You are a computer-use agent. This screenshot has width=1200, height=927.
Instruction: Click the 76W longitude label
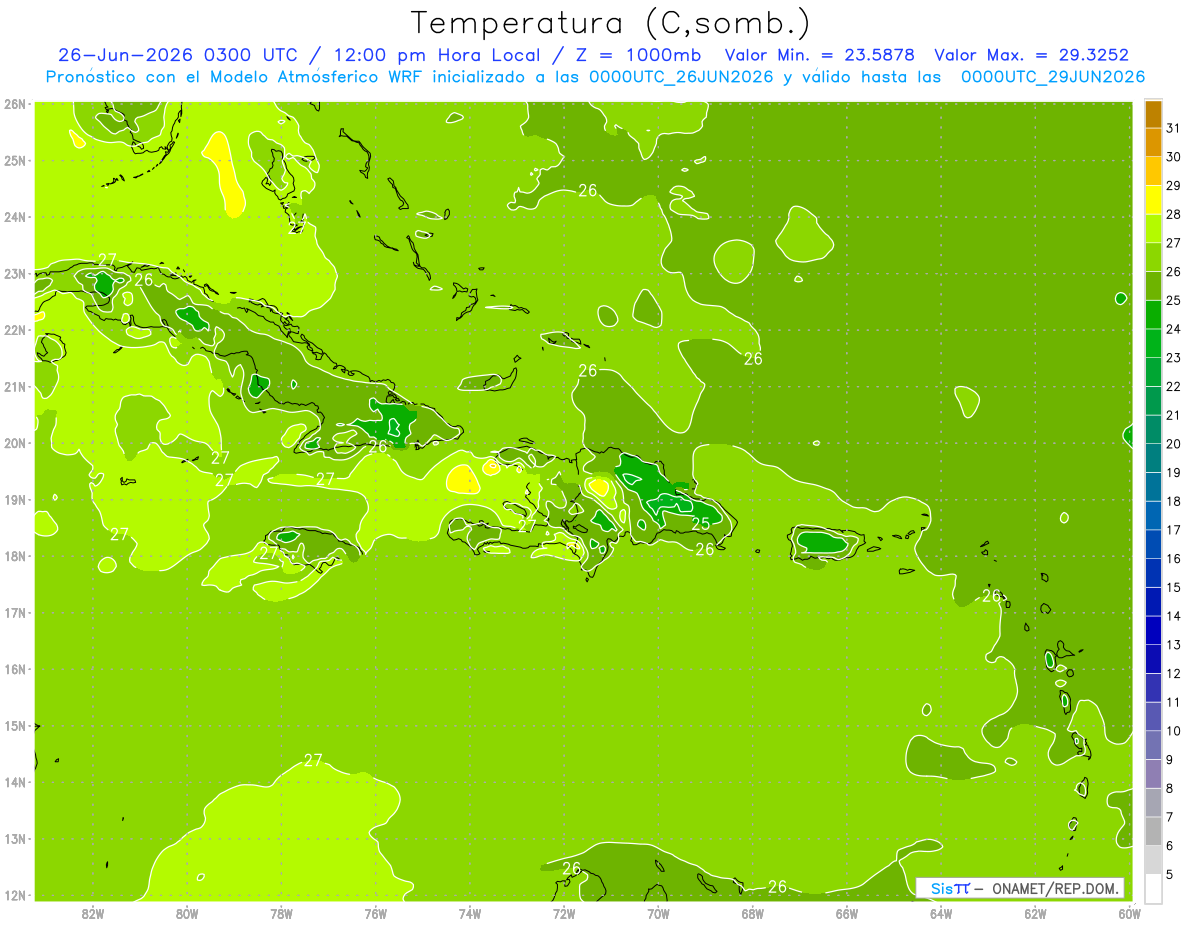[x=376, y=913]
